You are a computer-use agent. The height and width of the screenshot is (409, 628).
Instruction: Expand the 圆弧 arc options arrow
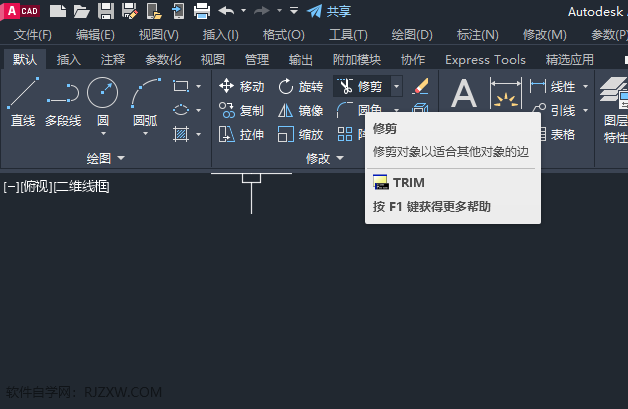(x=145, y=133)
